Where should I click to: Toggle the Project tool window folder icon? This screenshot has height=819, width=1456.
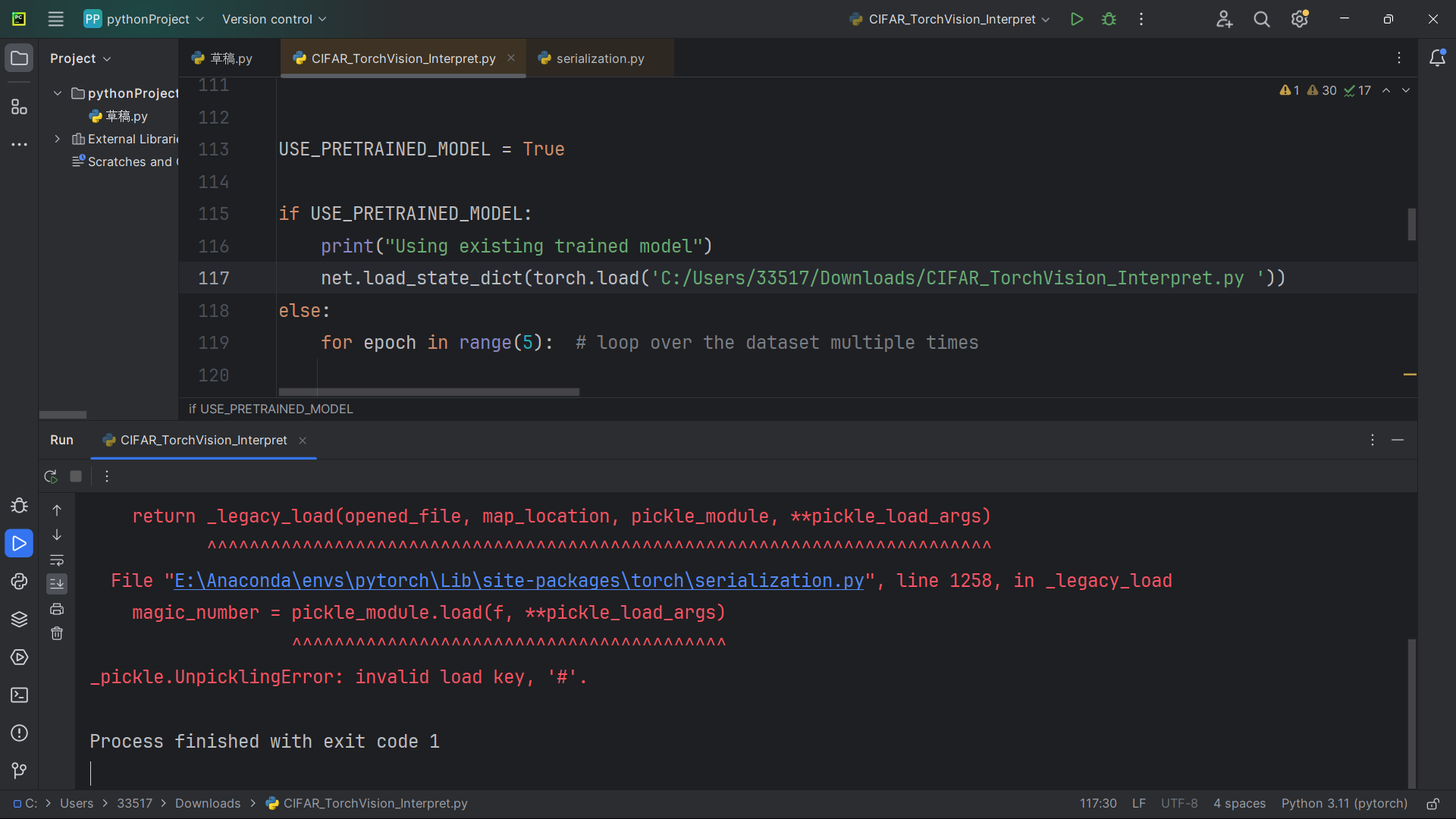click(x=19, y=58)
